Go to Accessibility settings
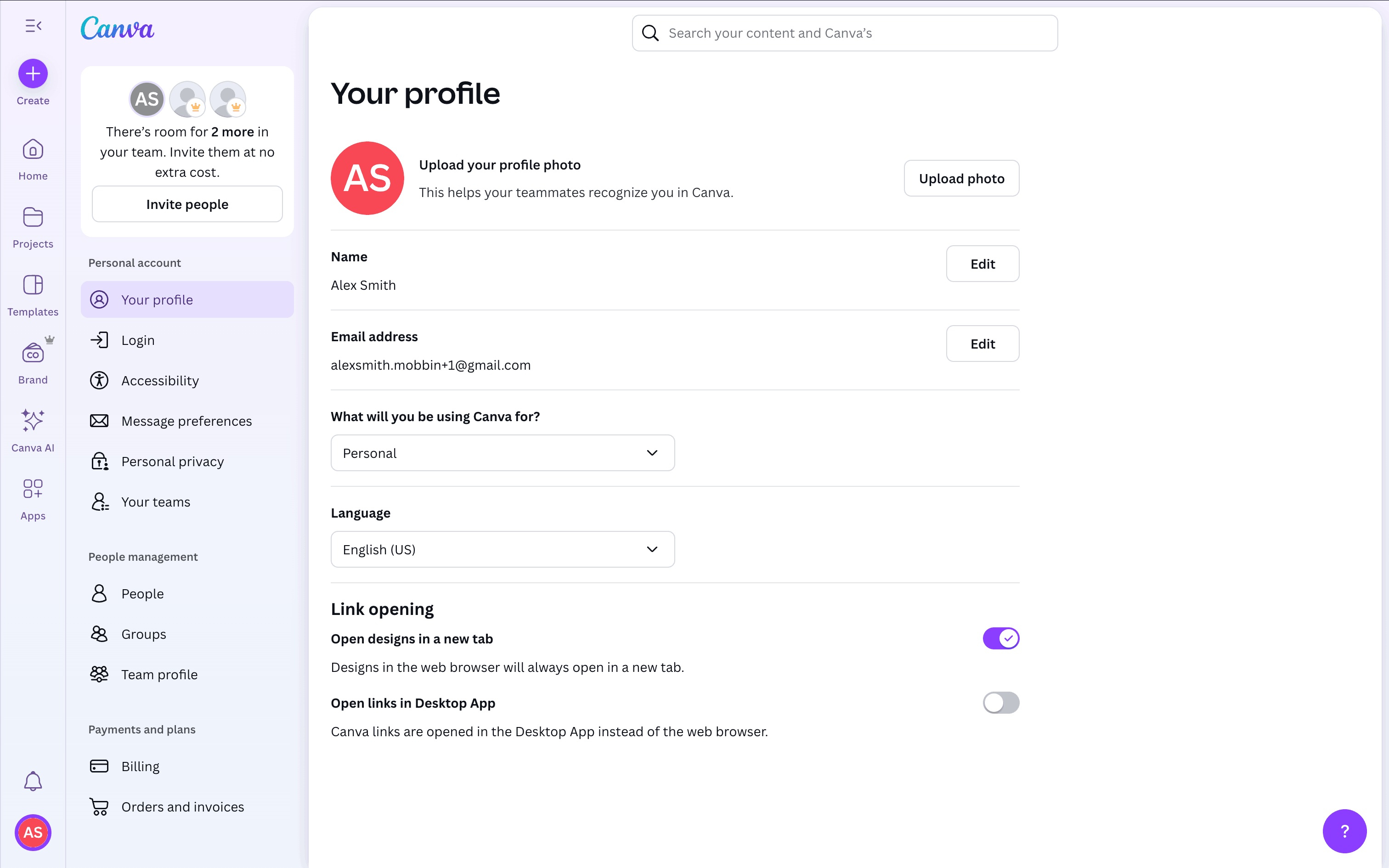 [x=160, y=381]
